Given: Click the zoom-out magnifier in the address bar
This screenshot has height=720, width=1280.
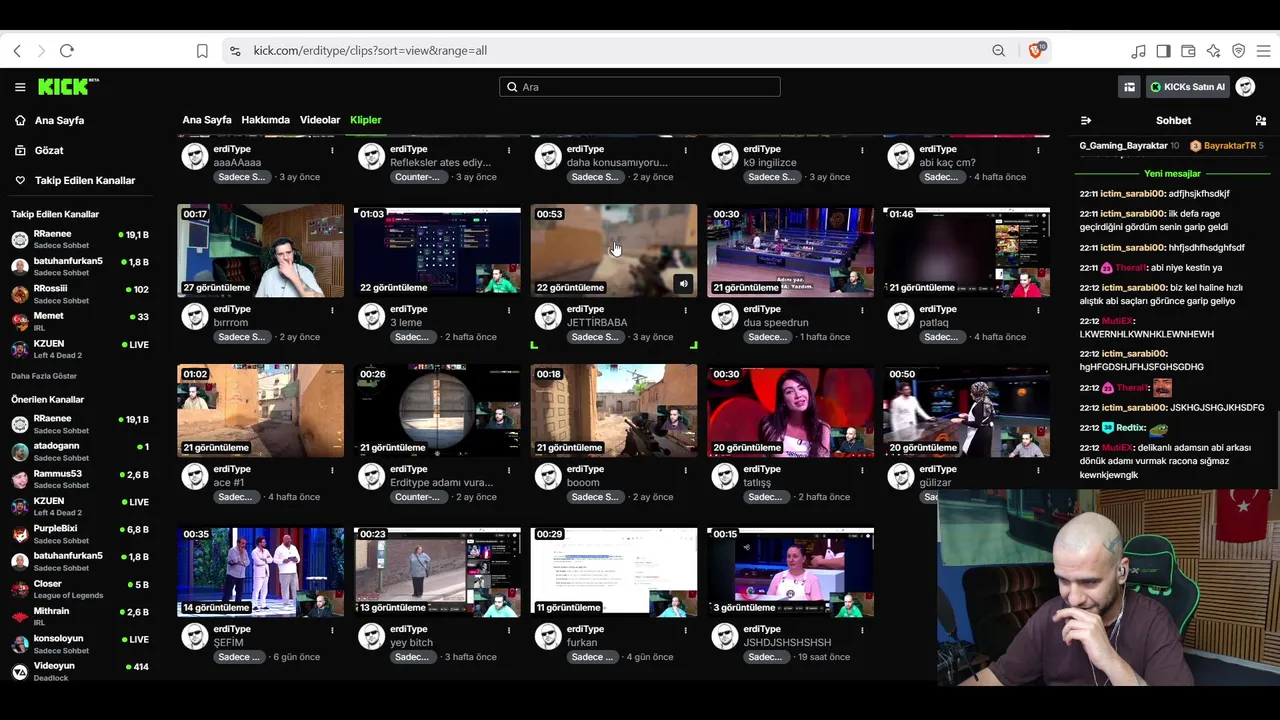Looking at the screenshot, I should [x=998, y=51].
